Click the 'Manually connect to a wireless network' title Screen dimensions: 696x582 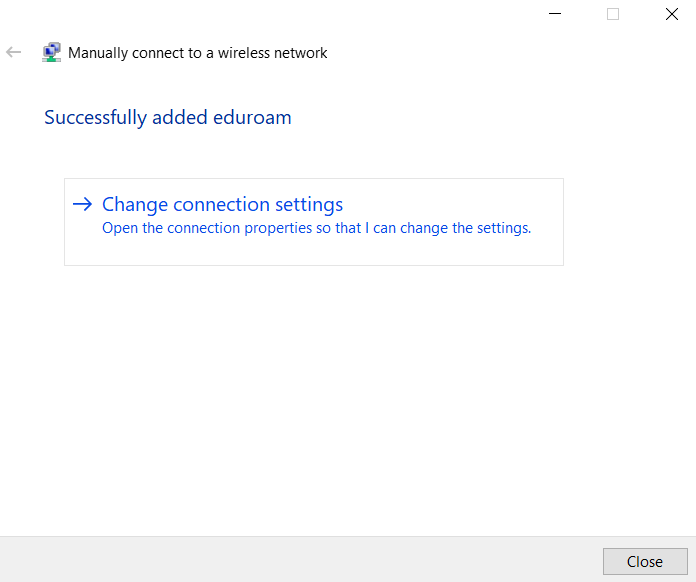[198, 53]
